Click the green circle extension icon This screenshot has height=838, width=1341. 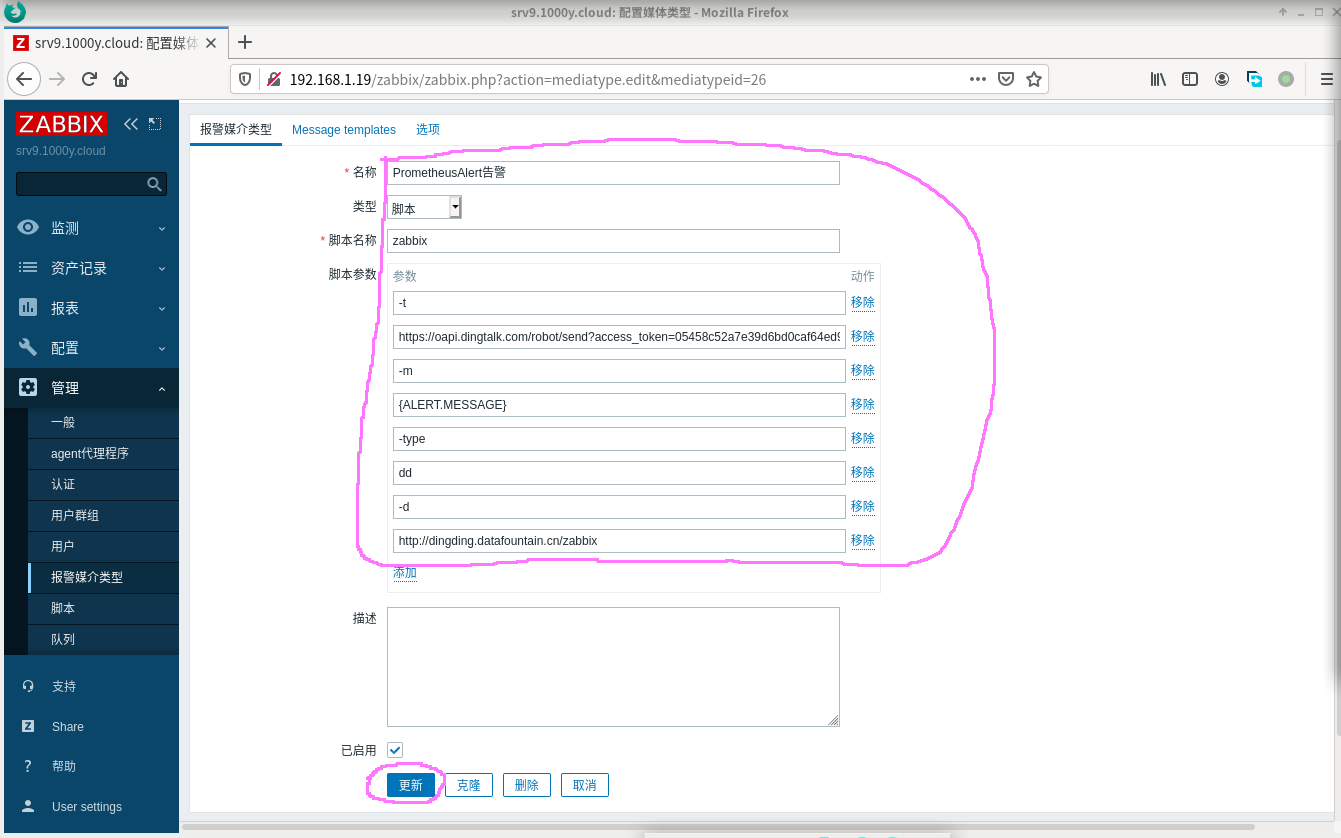1286,79
